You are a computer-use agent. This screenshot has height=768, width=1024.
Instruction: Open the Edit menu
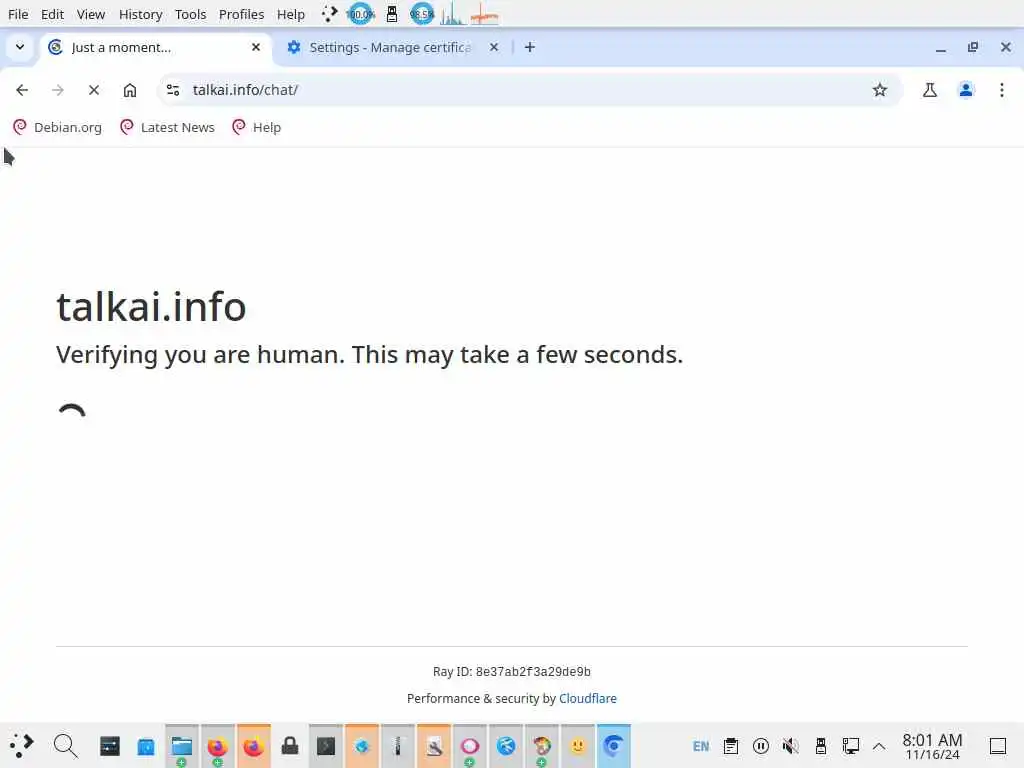coord(52,14)
